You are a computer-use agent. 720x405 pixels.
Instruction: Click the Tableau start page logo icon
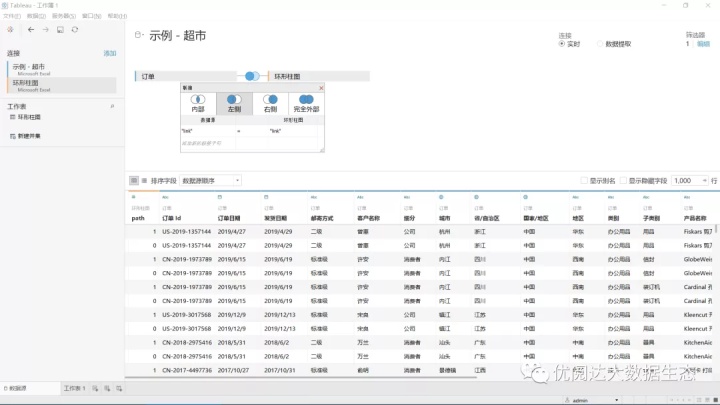click(x=10, y=29)
